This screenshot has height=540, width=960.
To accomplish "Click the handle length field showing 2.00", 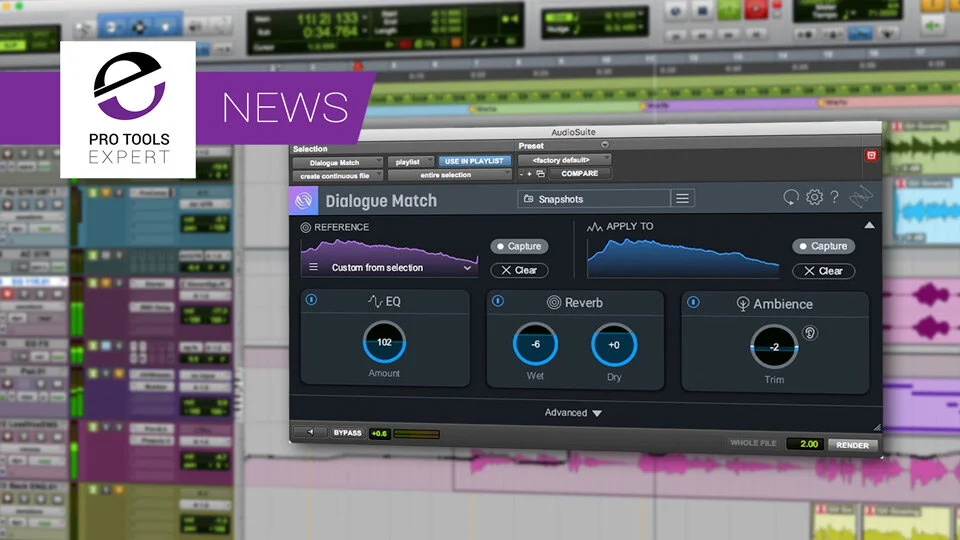I will (804, 444).
